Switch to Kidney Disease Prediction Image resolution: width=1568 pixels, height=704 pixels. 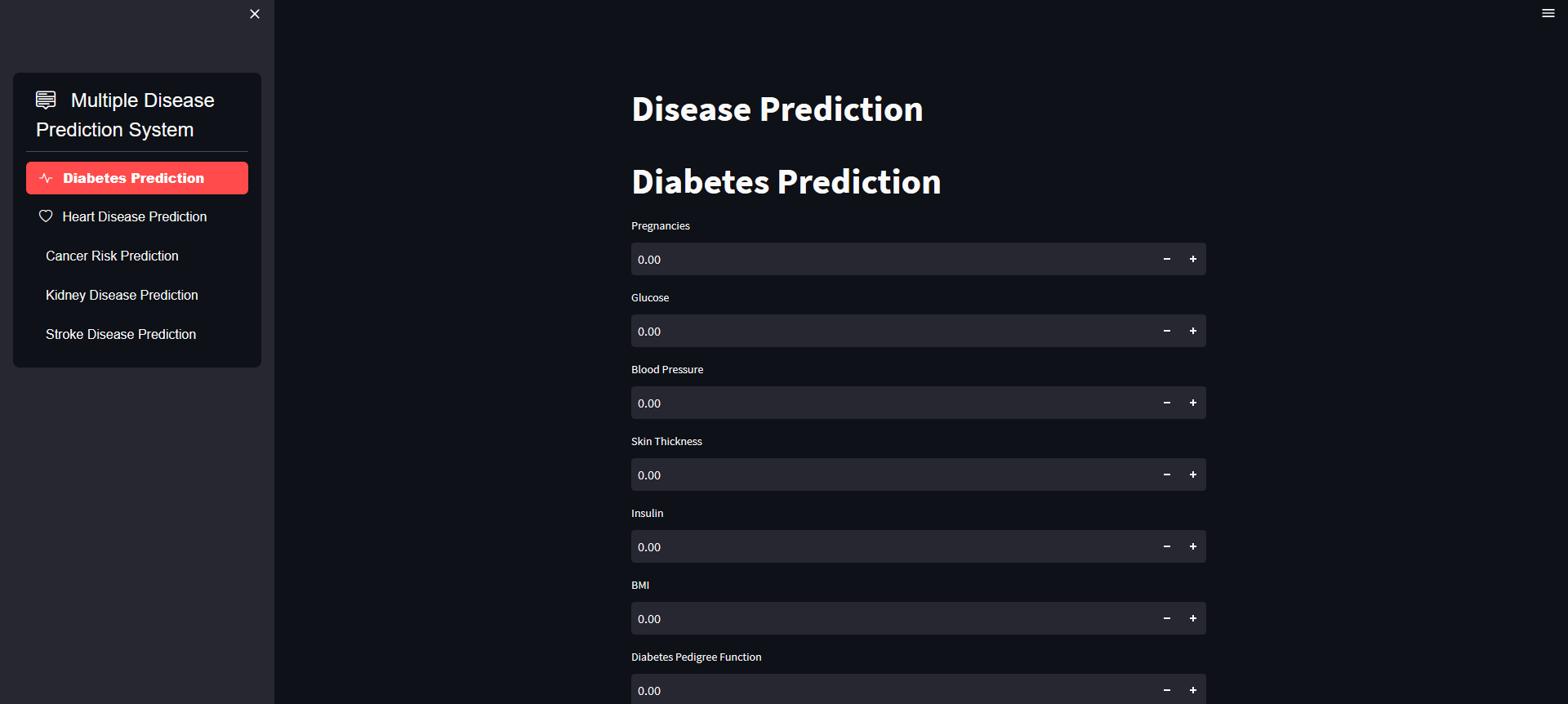[x=122, y=295]
